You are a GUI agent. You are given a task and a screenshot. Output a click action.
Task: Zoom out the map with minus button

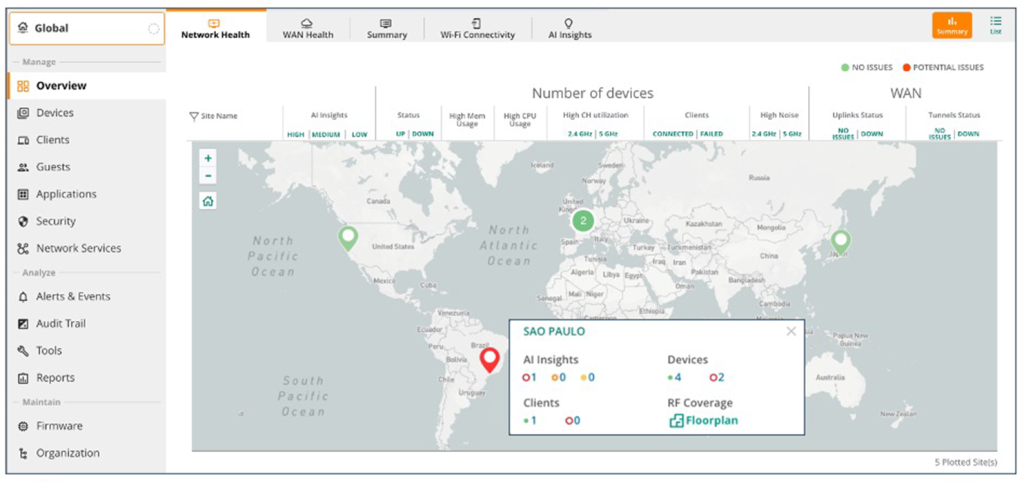coord(208,176)
